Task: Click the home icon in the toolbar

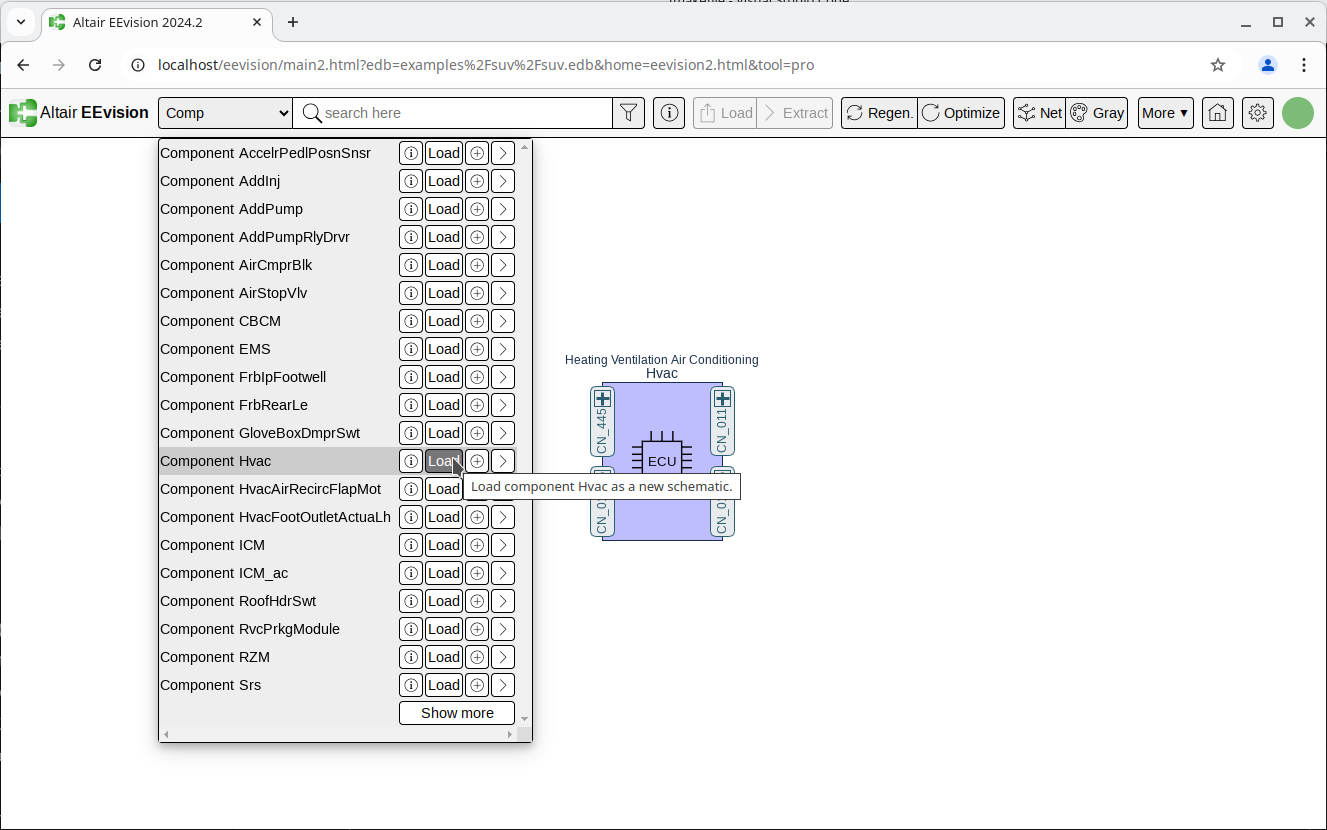Action: point(1217,113)
